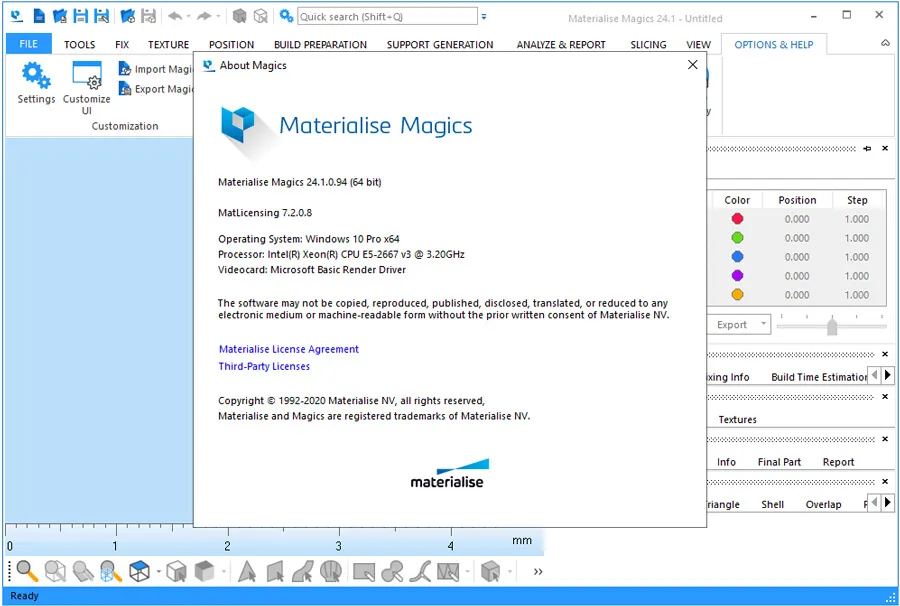
Task: Redo using the right curved arrow
Action: 204,16
